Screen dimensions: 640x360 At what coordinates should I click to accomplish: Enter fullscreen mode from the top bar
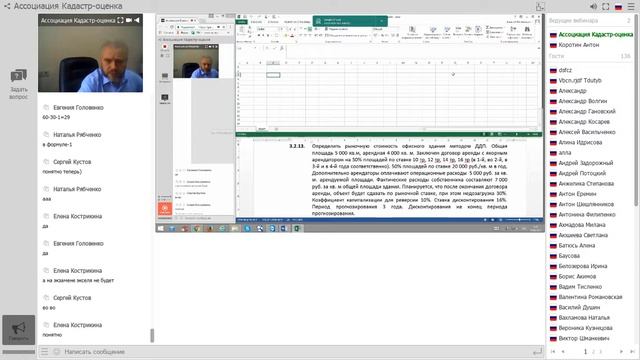pos(606,7)
